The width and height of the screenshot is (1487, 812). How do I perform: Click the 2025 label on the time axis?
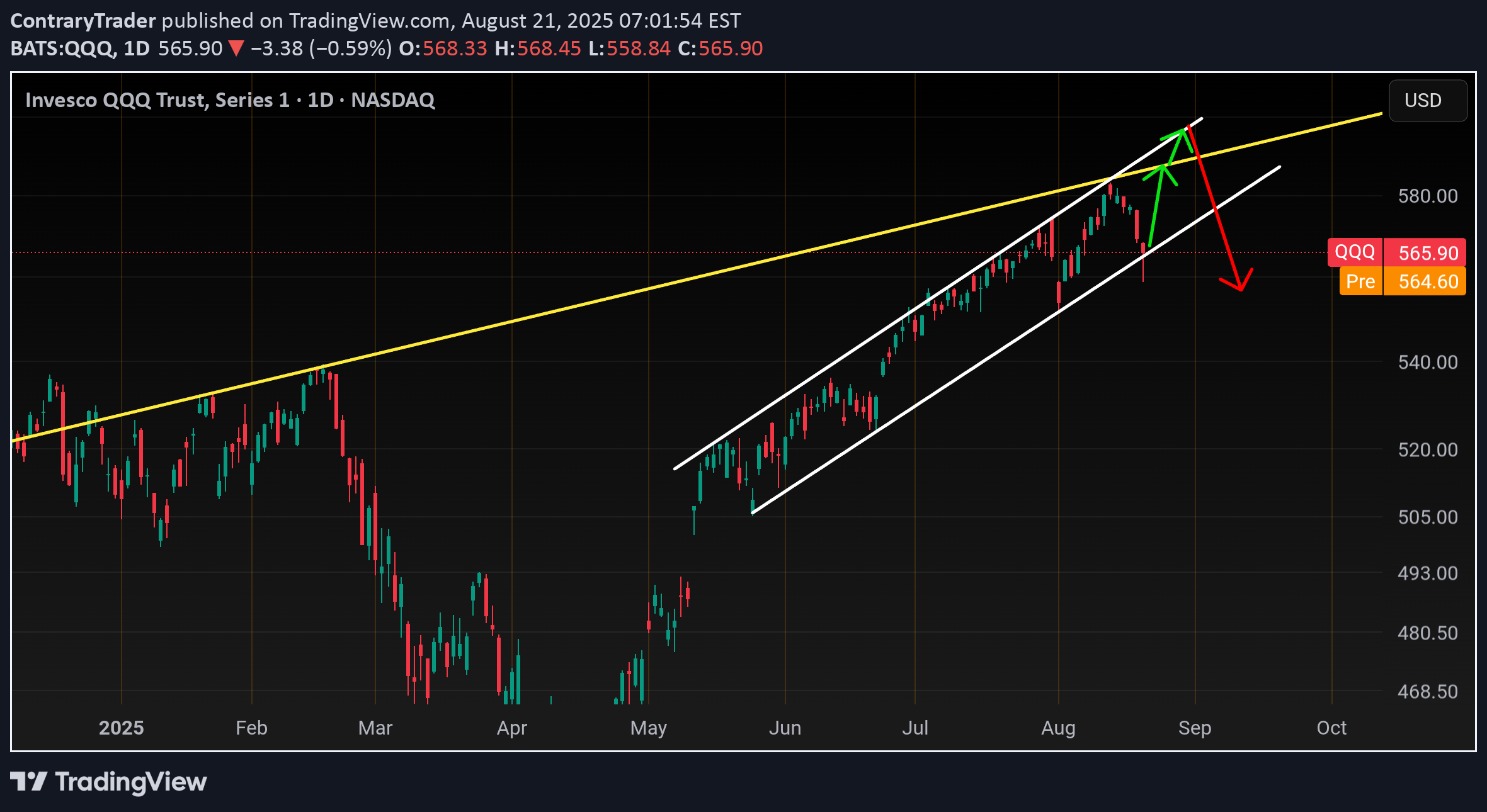click(x=122, y=728)
